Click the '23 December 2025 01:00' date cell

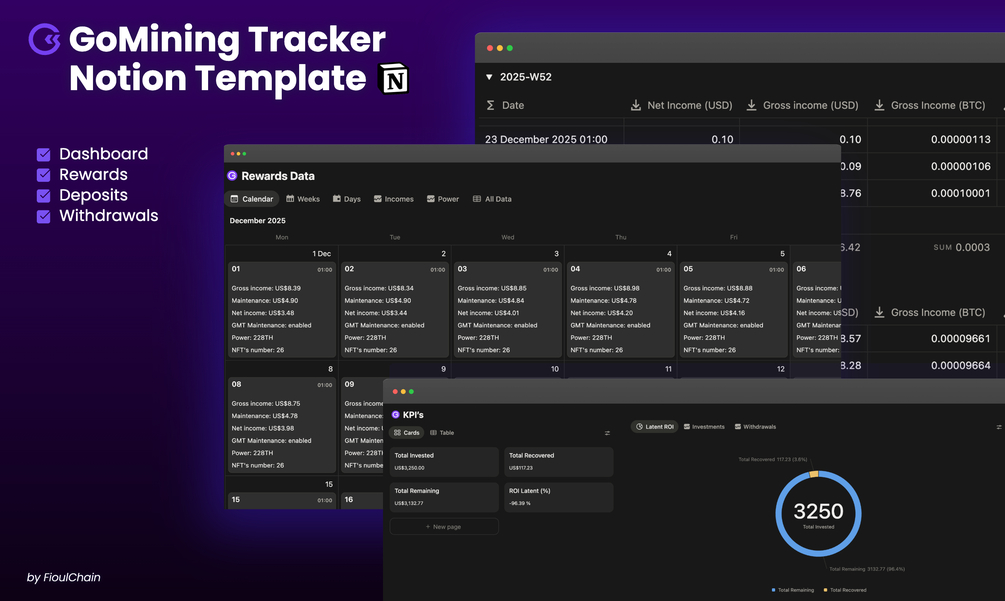[x=546, y=139]
